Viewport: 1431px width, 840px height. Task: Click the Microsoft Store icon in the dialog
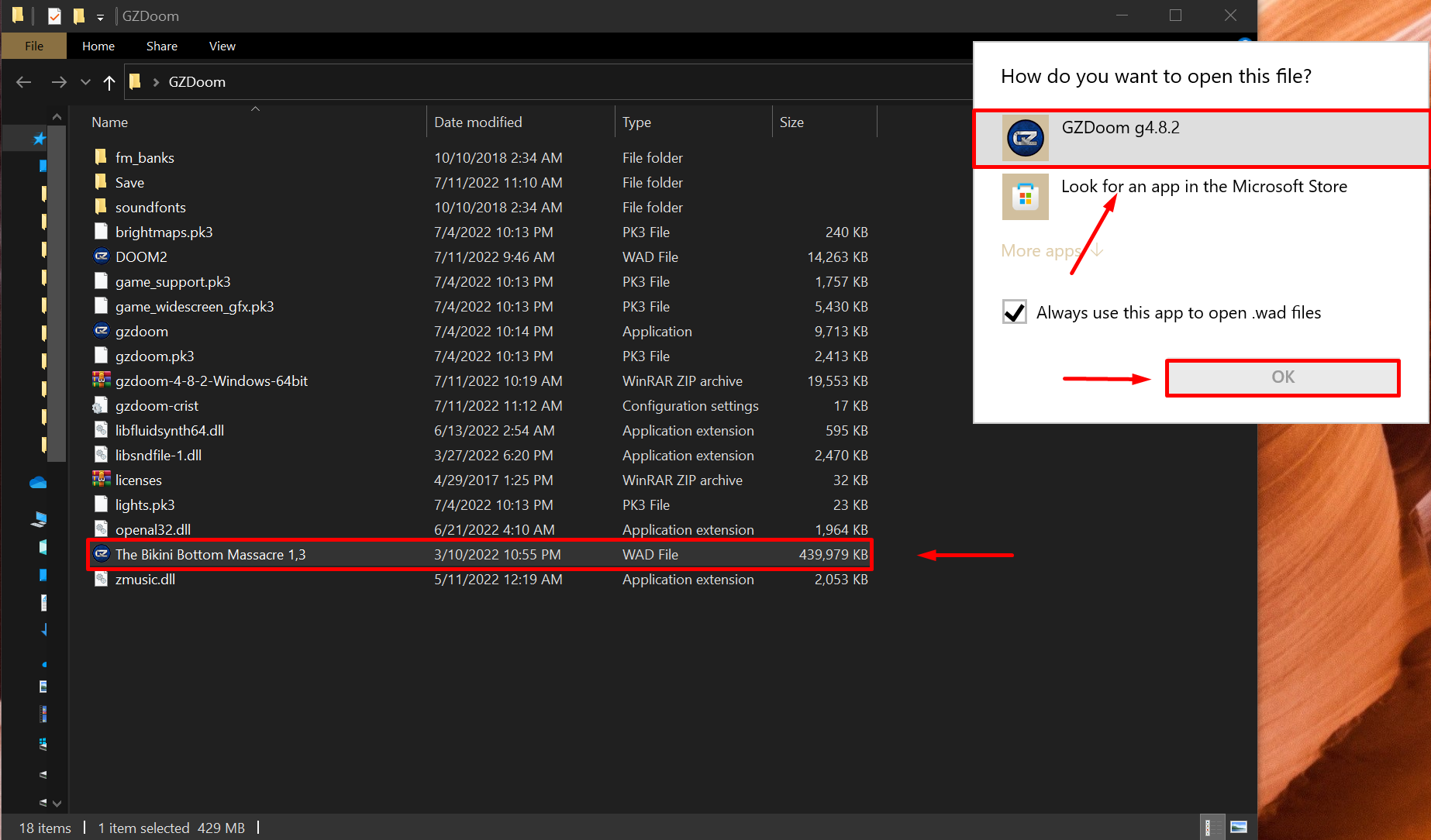[x=1025, y=197]
